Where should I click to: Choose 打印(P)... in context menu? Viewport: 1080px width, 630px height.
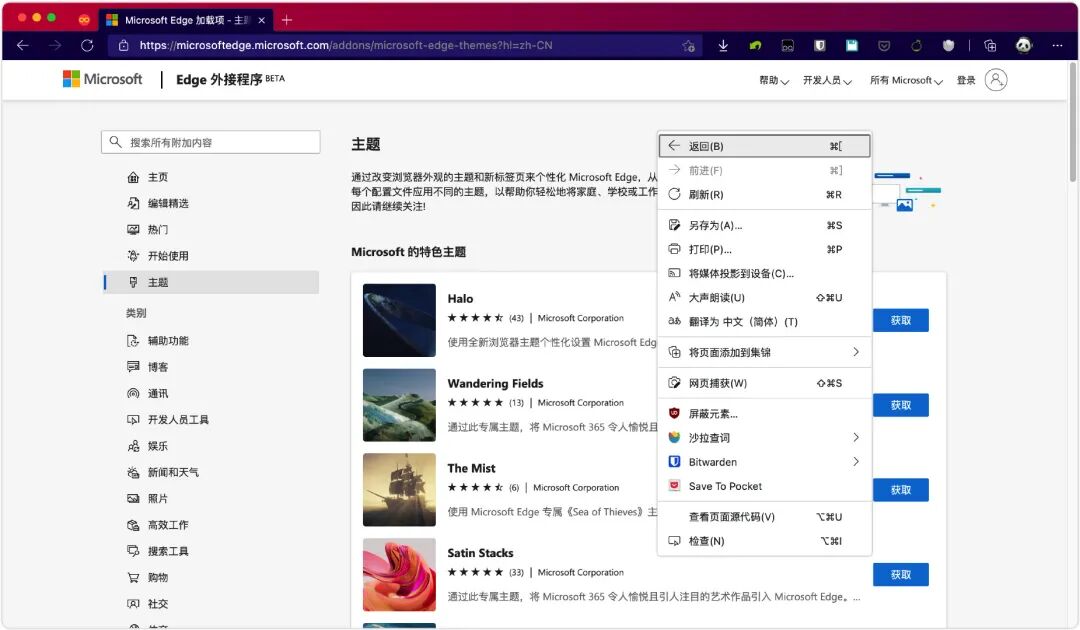coord(765,249)
